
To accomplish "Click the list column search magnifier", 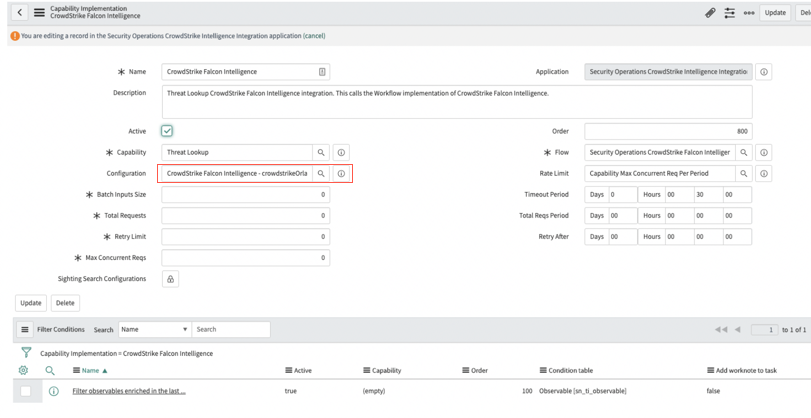I will tap(50, 370).
